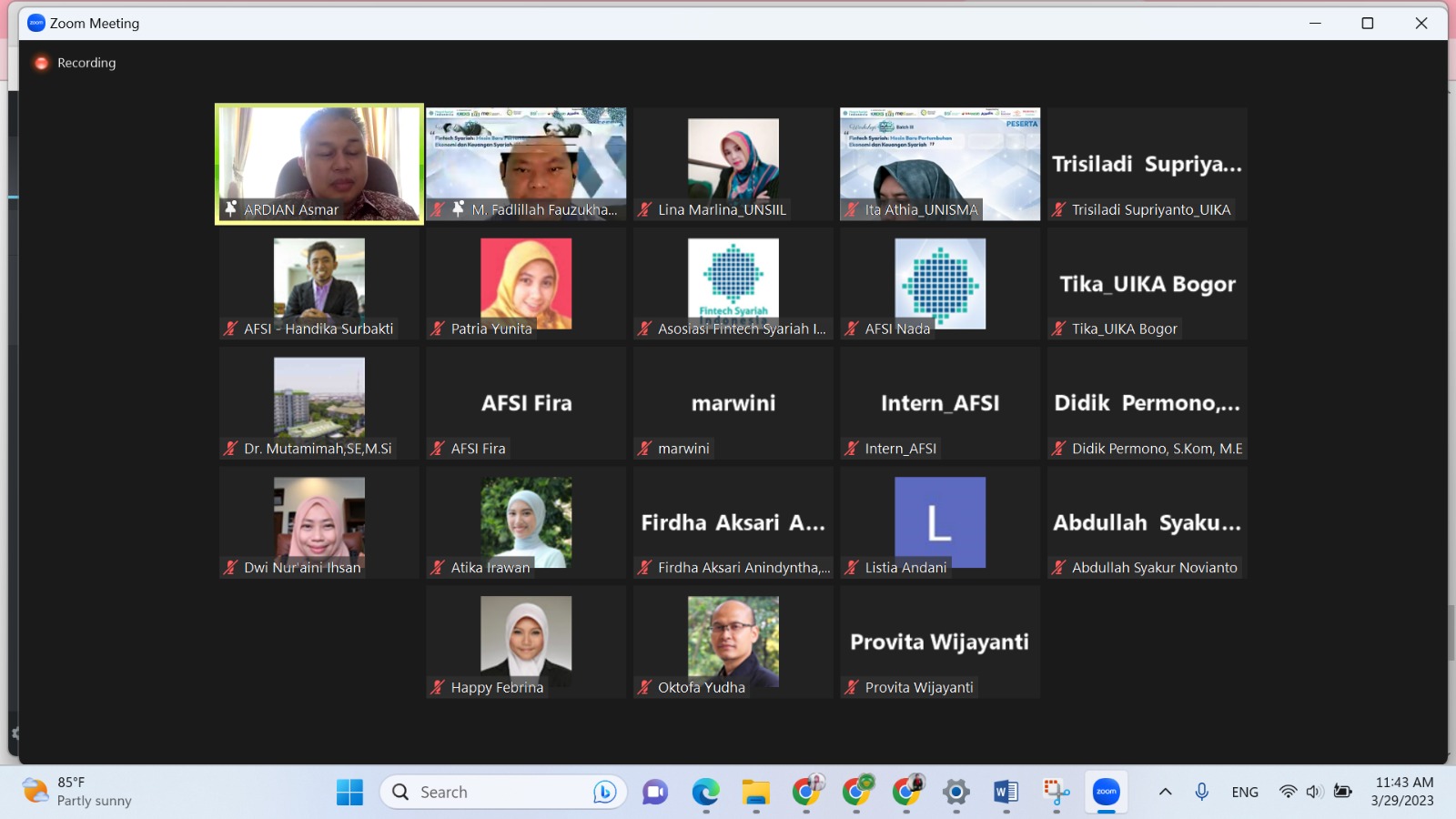Click the Recording indicator label
Image resolution: width=1456 pixels, height=819 pixels.
point(86,63)
